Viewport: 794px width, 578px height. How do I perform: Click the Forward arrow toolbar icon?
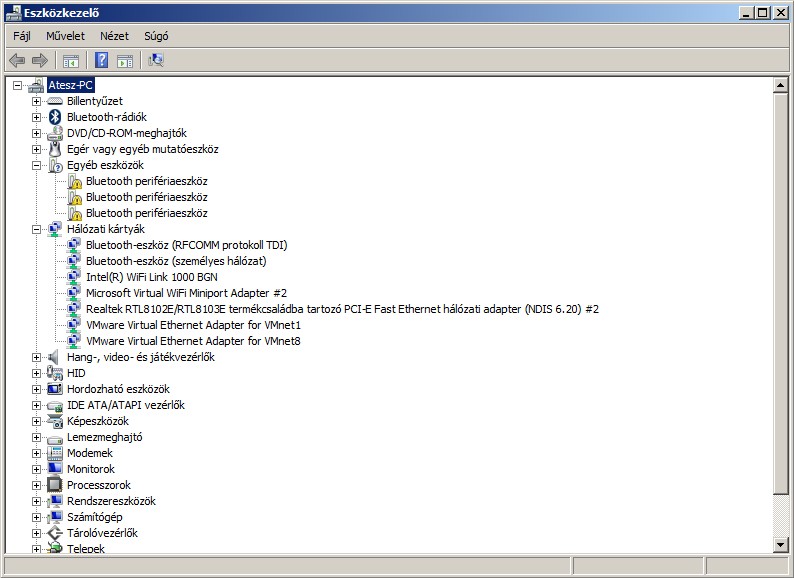(x=39, y=61)
